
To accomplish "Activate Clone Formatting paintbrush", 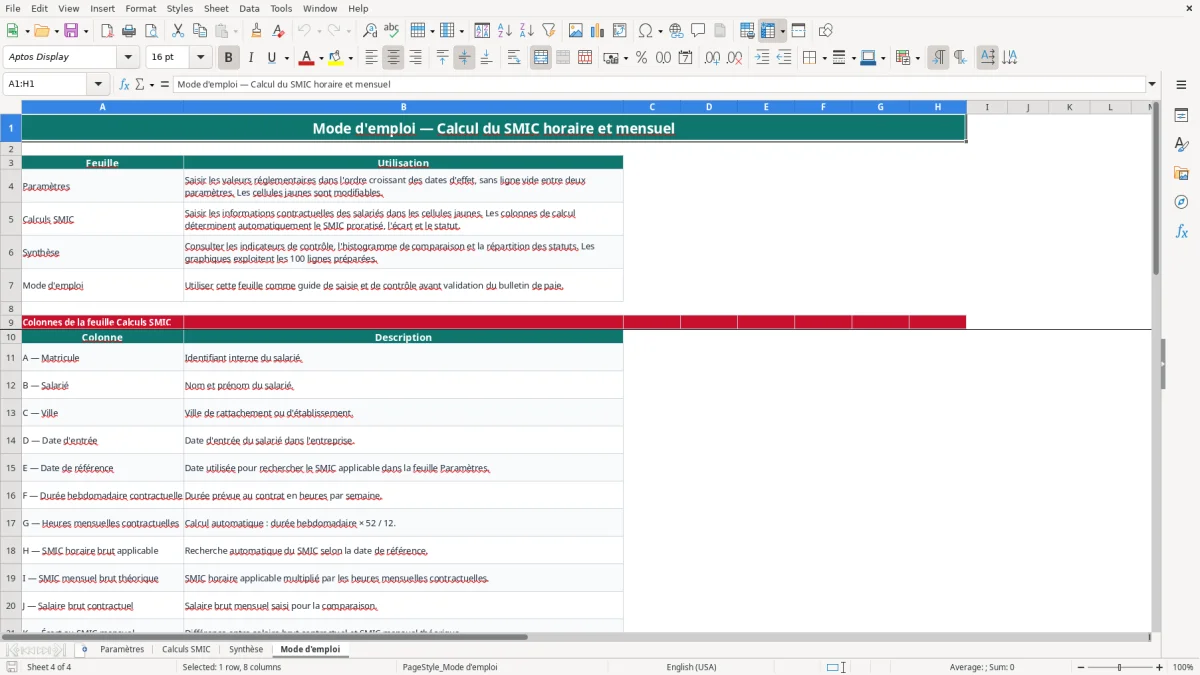I will pos(256,31).
